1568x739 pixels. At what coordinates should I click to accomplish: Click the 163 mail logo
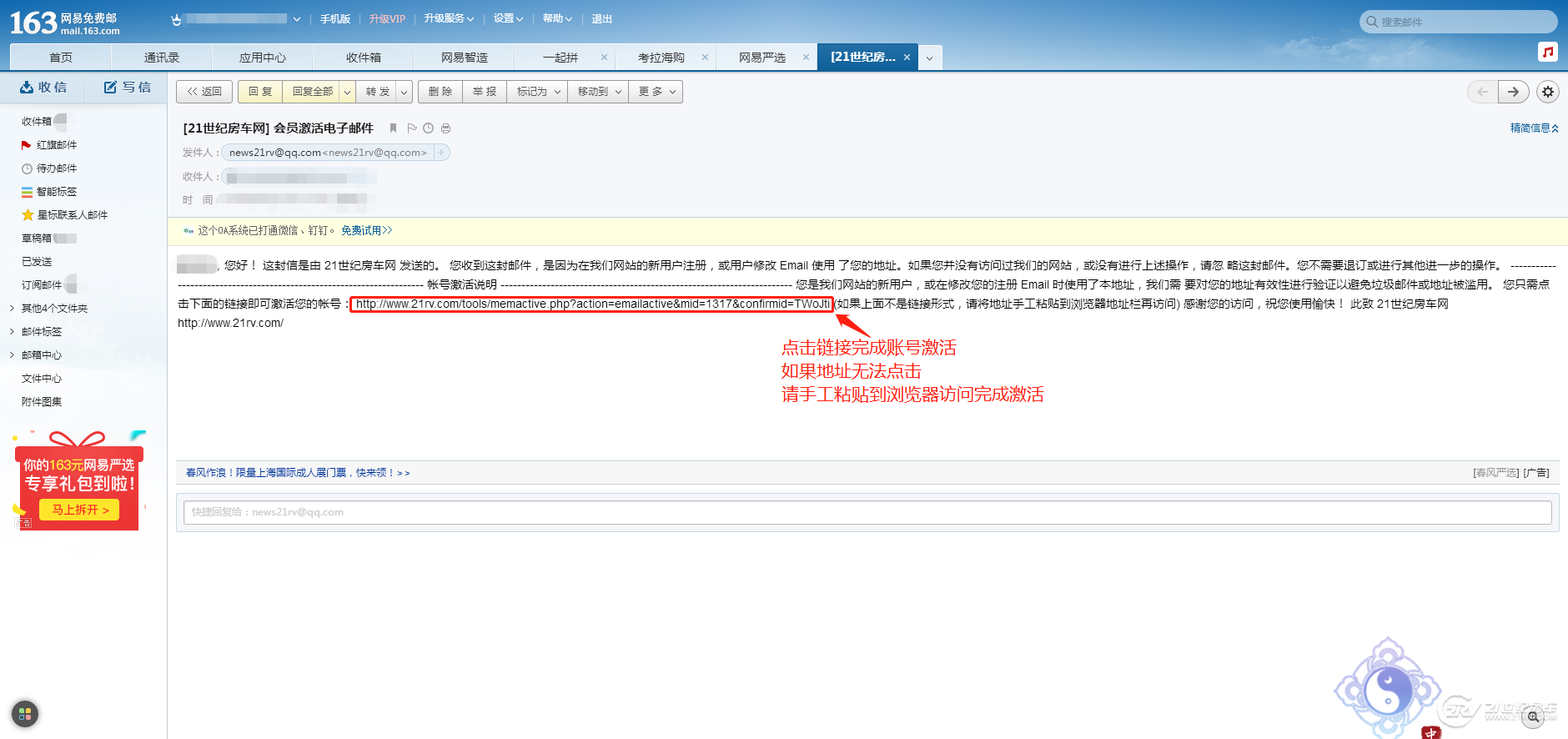pos(65,23)
